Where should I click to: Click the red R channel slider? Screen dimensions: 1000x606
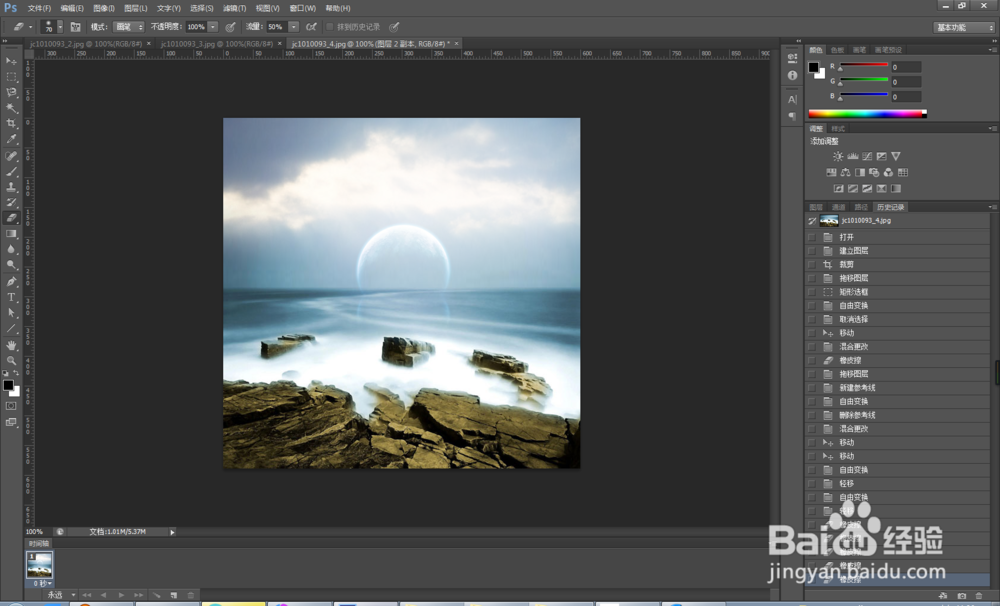[864, 66]
